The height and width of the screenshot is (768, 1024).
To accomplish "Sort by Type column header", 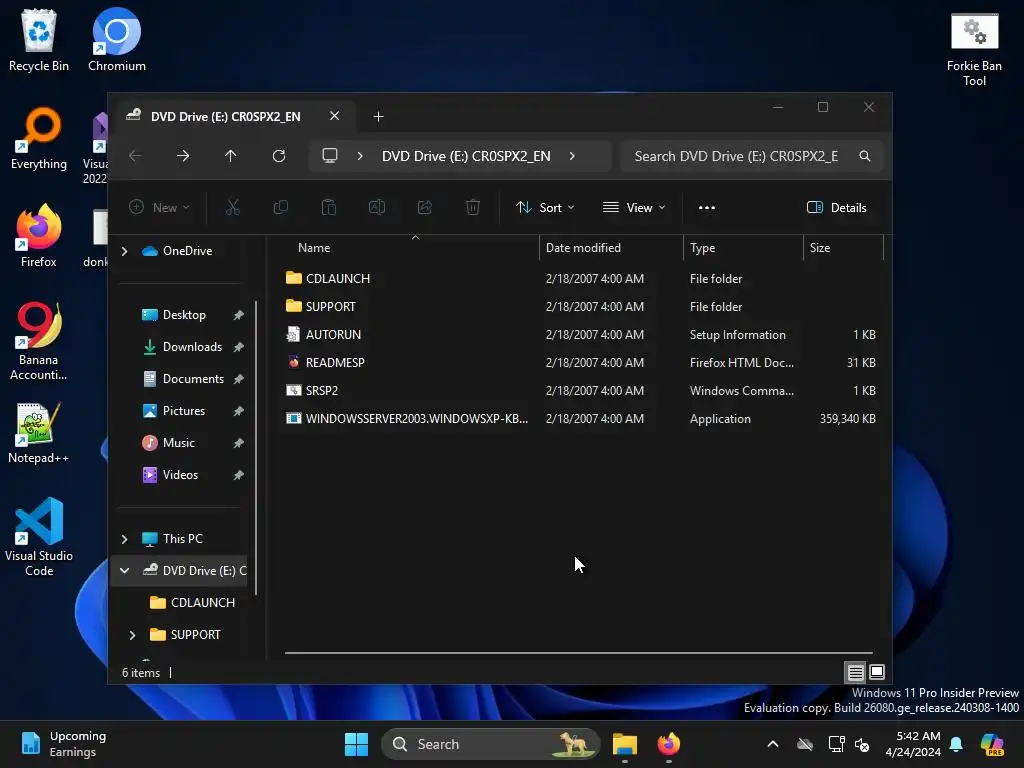I will pos(743,248).
